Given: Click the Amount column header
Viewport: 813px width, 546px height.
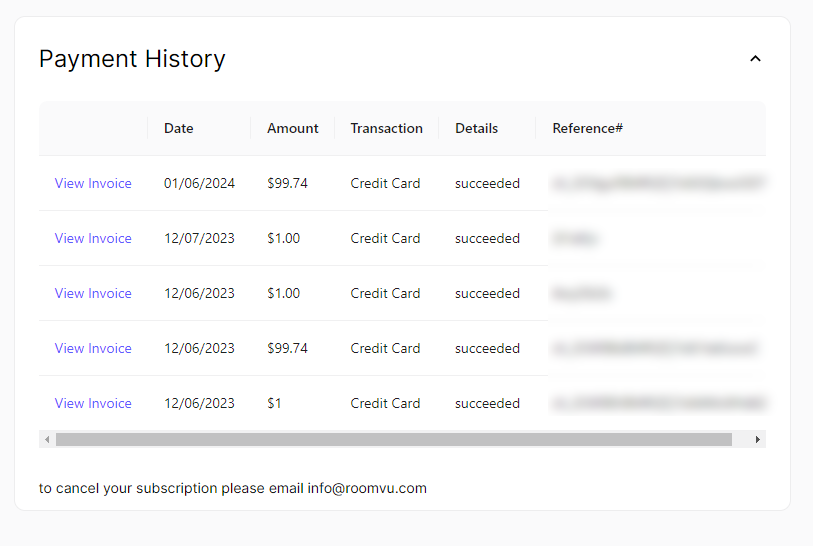Looking at the screenshot, I should click(x=292, y=128).
